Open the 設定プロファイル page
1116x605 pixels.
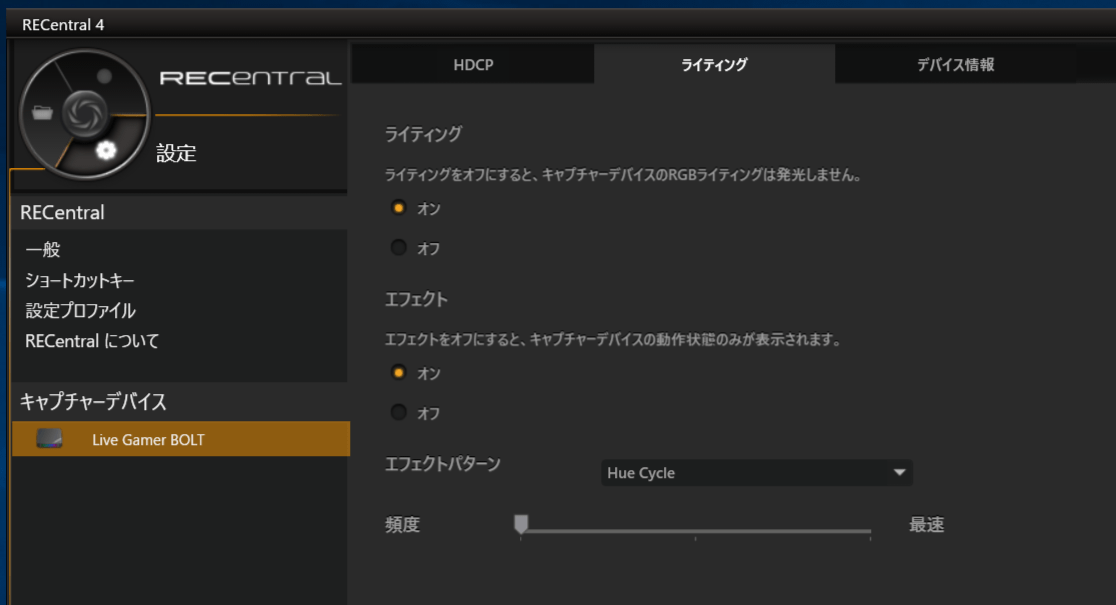point(80,310)
